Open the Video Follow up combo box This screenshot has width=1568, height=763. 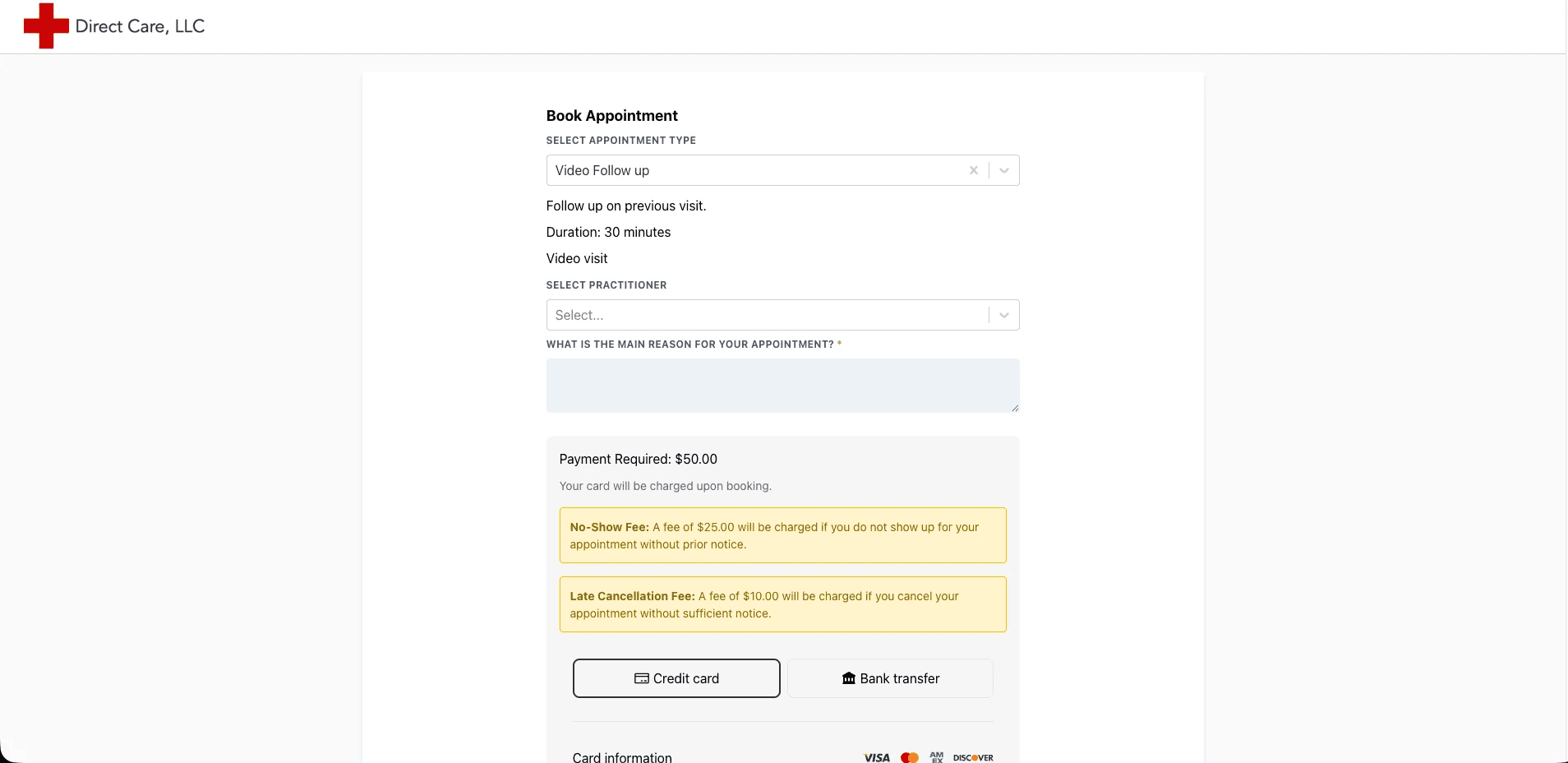(782, 170)
